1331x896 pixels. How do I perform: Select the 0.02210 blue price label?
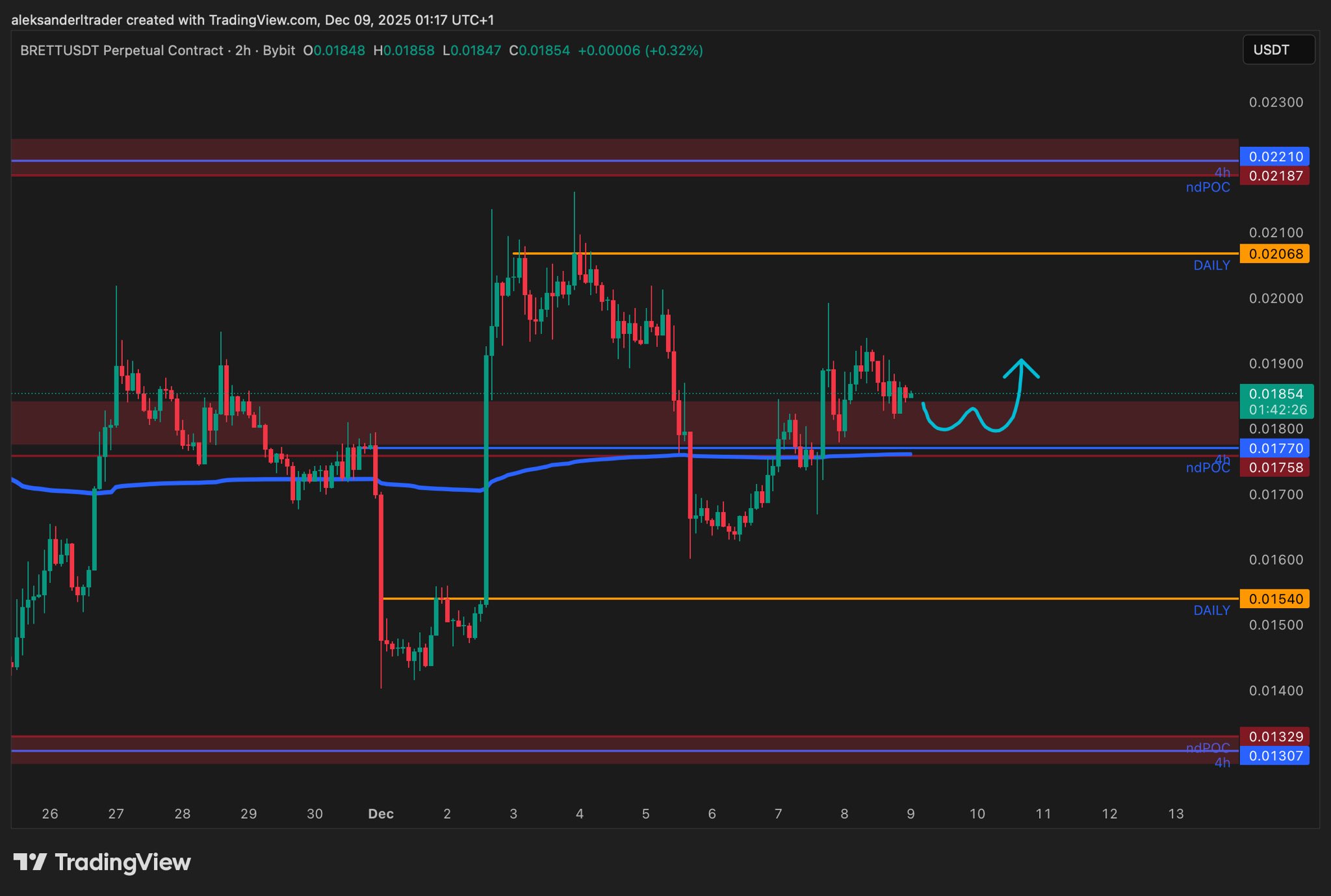coord(1274,157)
